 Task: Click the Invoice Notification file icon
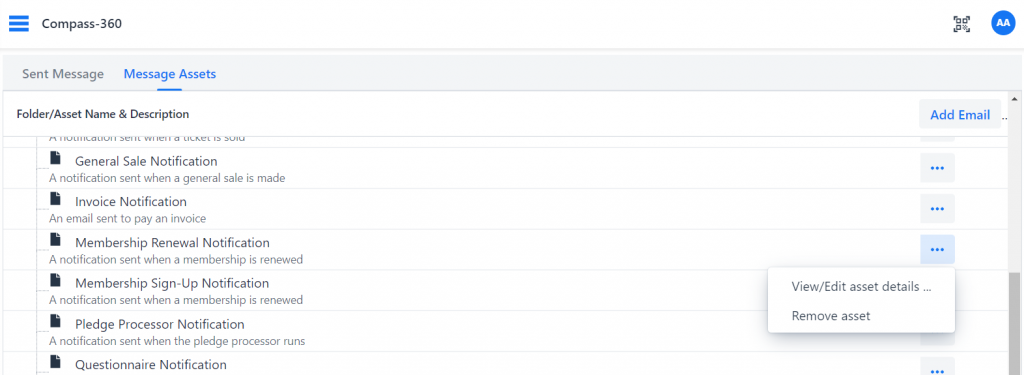(x=56, y=199)
